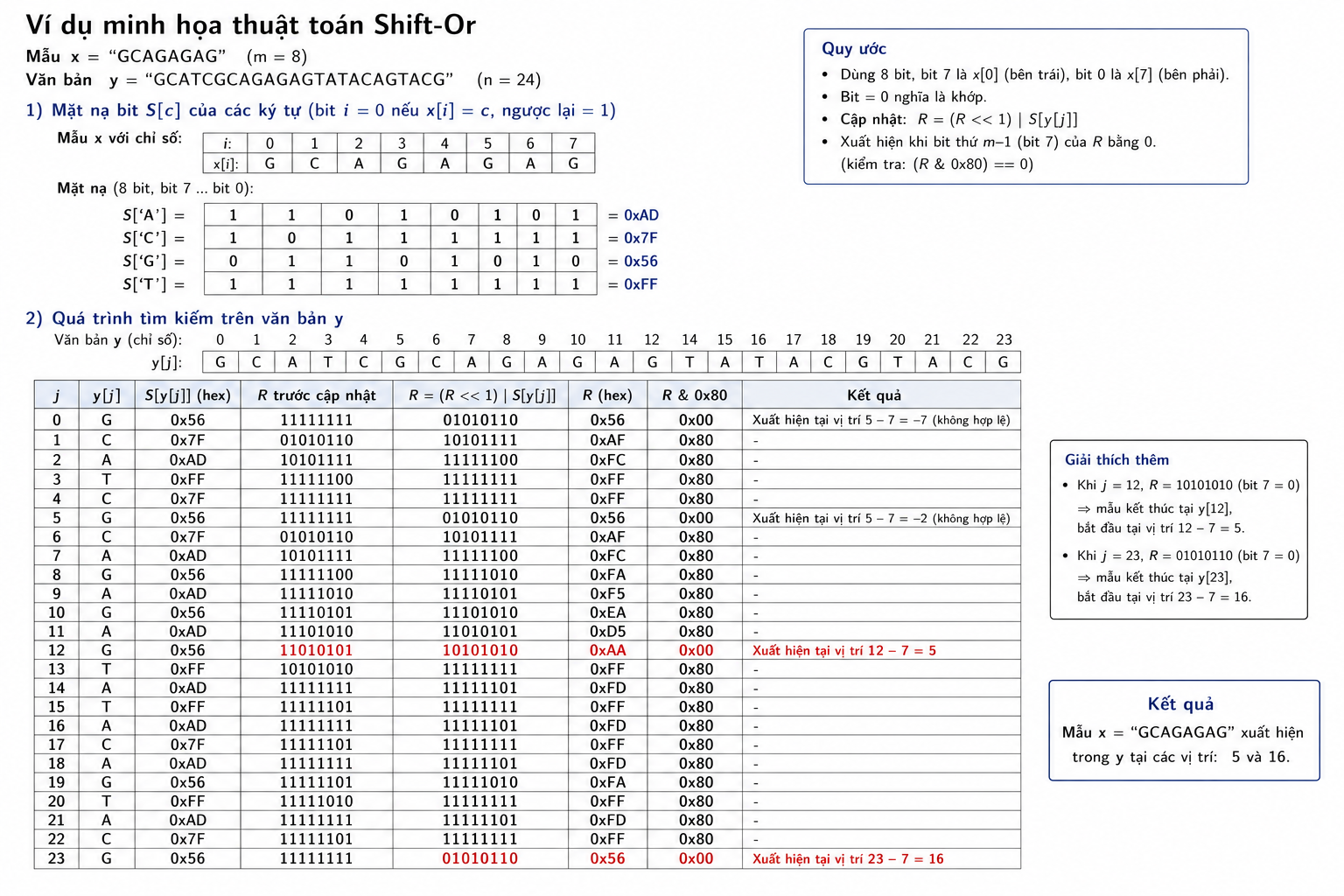Click the 'Kết quả' heading in the result box

click(x=1180, y=703)
